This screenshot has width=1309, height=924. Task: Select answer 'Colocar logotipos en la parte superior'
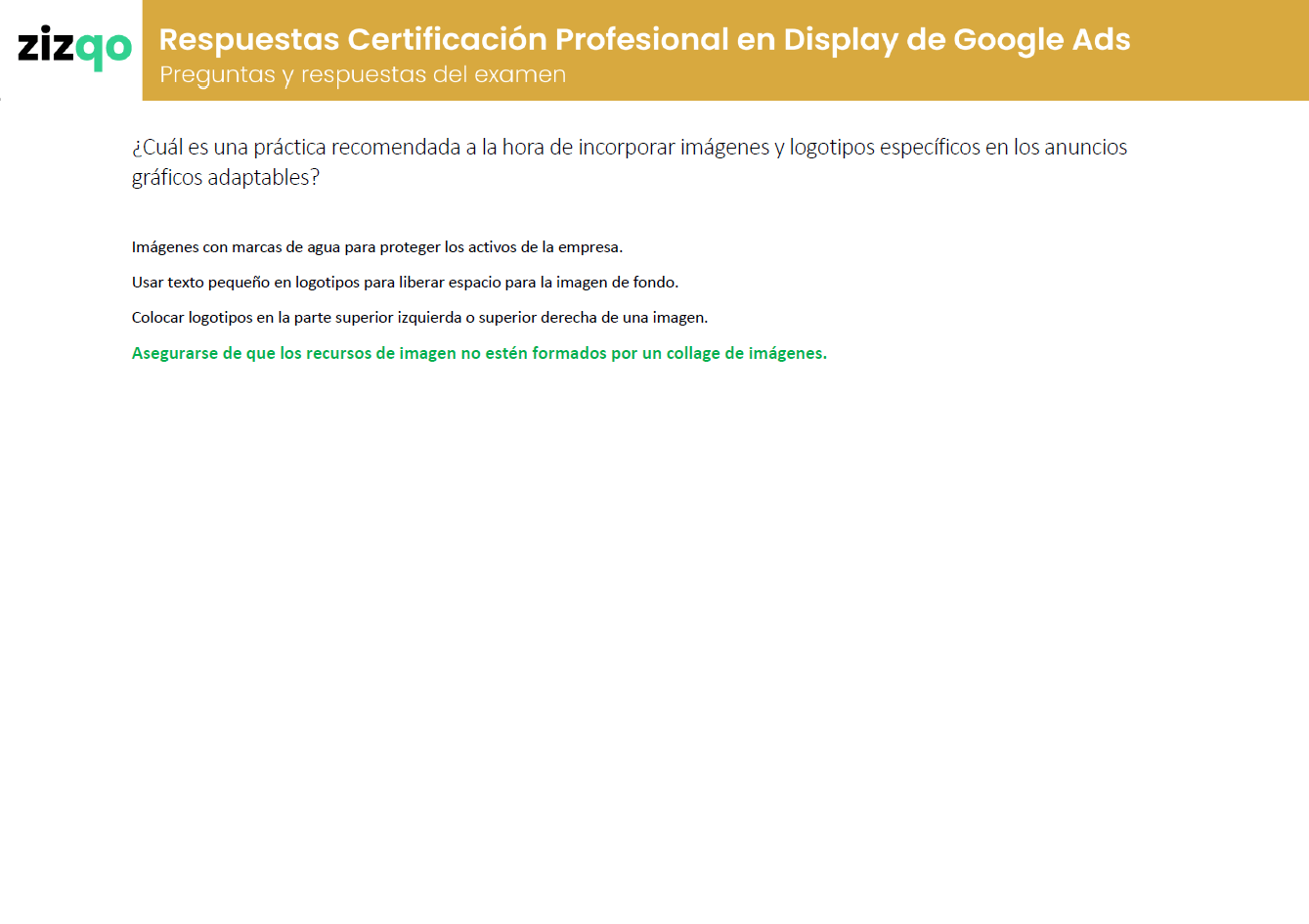pos(419,318)
